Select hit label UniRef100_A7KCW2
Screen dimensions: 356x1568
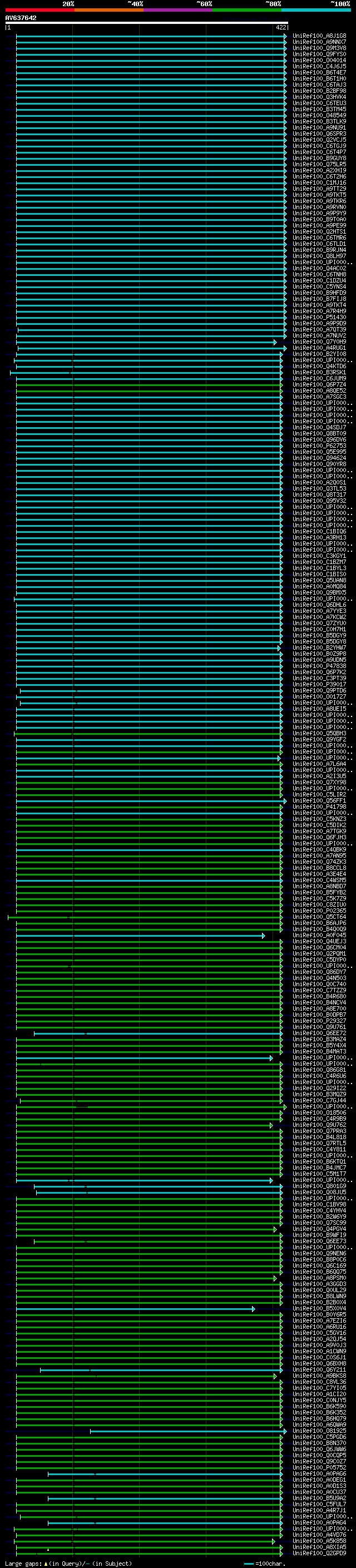point(319,617)
